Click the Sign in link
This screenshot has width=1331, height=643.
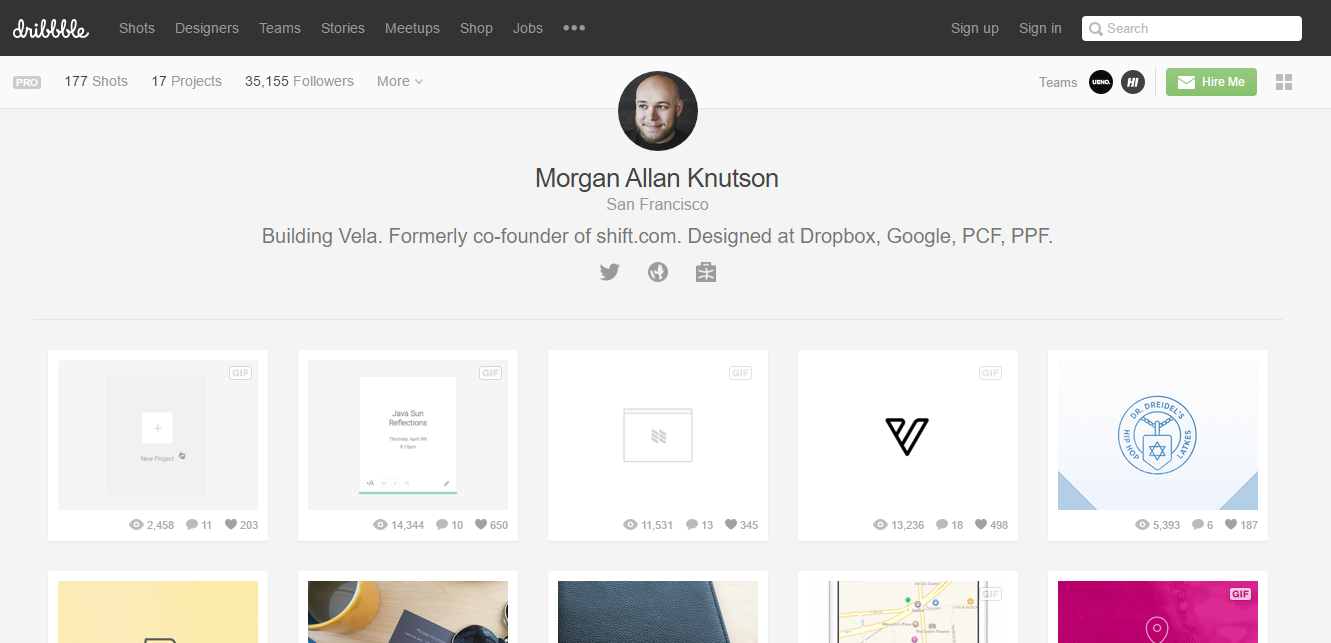(x=1040, y=28)
